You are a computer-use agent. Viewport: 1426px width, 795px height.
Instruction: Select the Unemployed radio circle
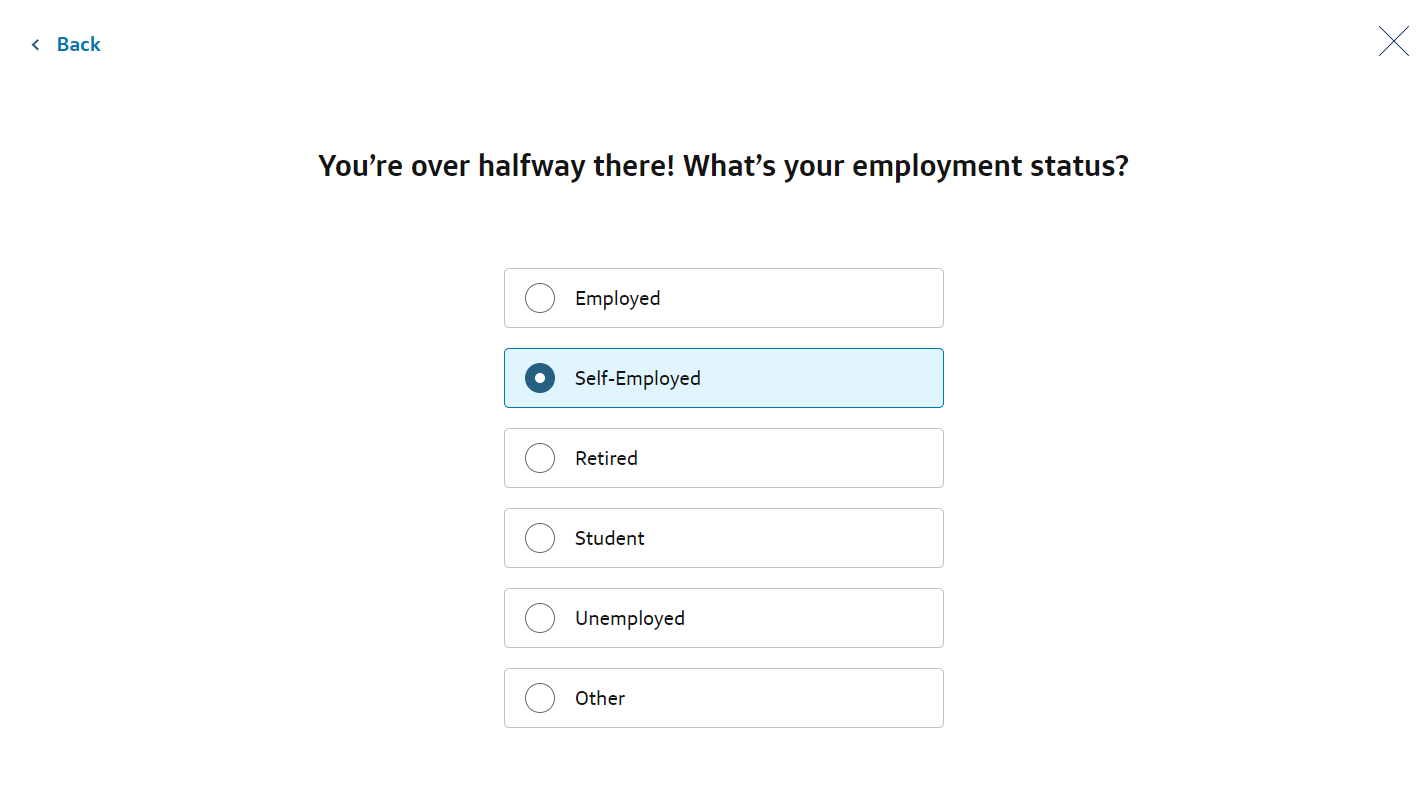click(x=540, y=618)
